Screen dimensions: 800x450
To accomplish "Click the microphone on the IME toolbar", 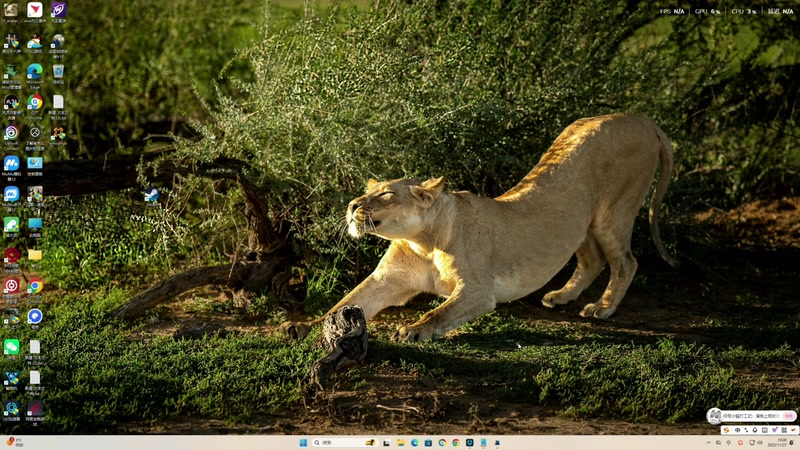I will [x=755, y=430].
